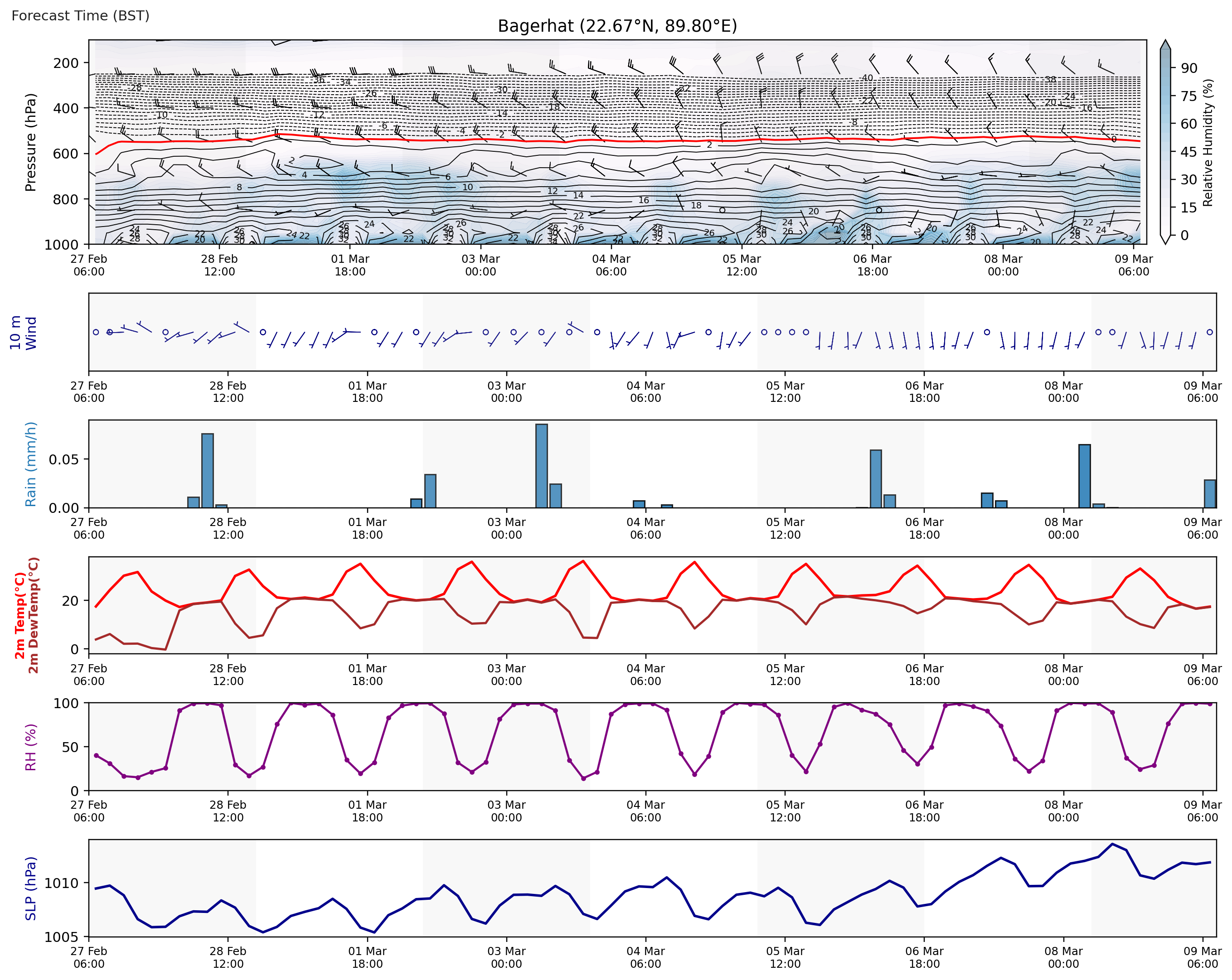Click the tallest rain bar near 03 Mar

coord(541,465)
